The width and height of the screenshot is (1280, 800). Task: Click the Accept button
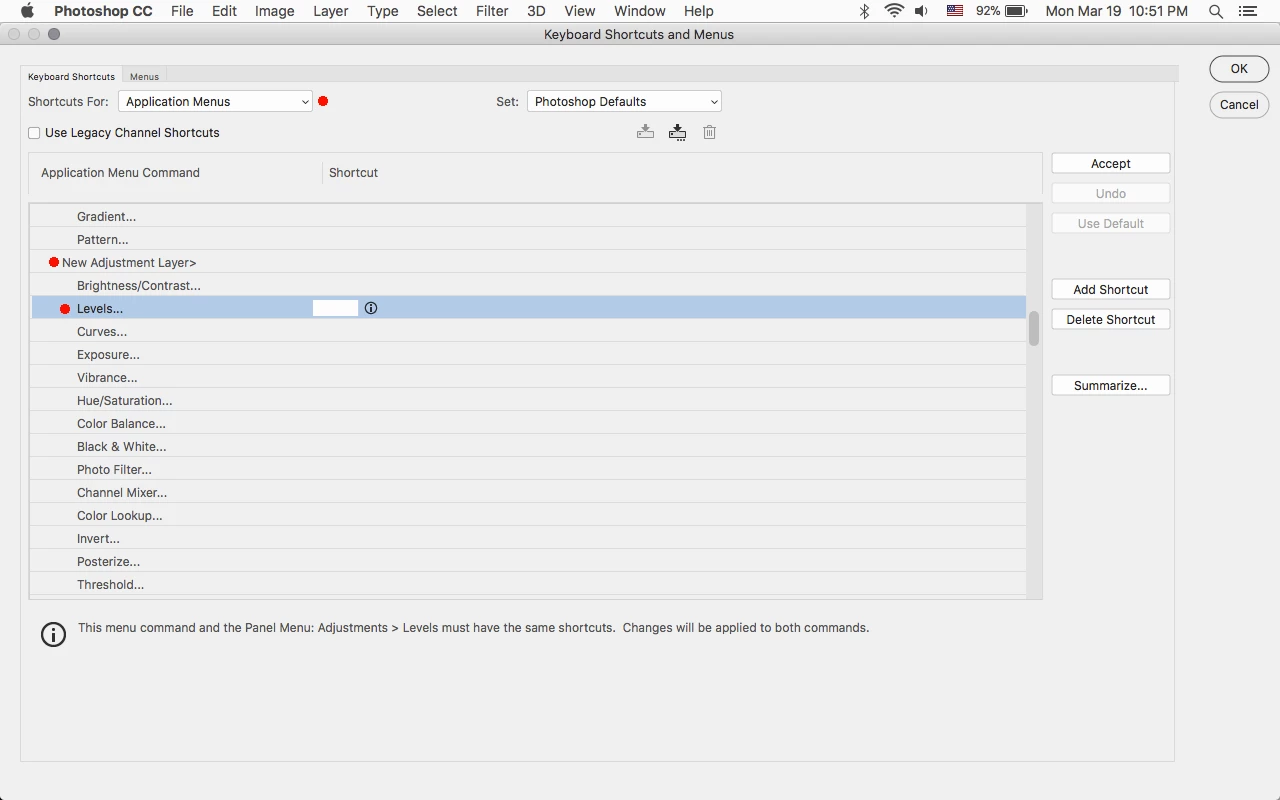1111,163
